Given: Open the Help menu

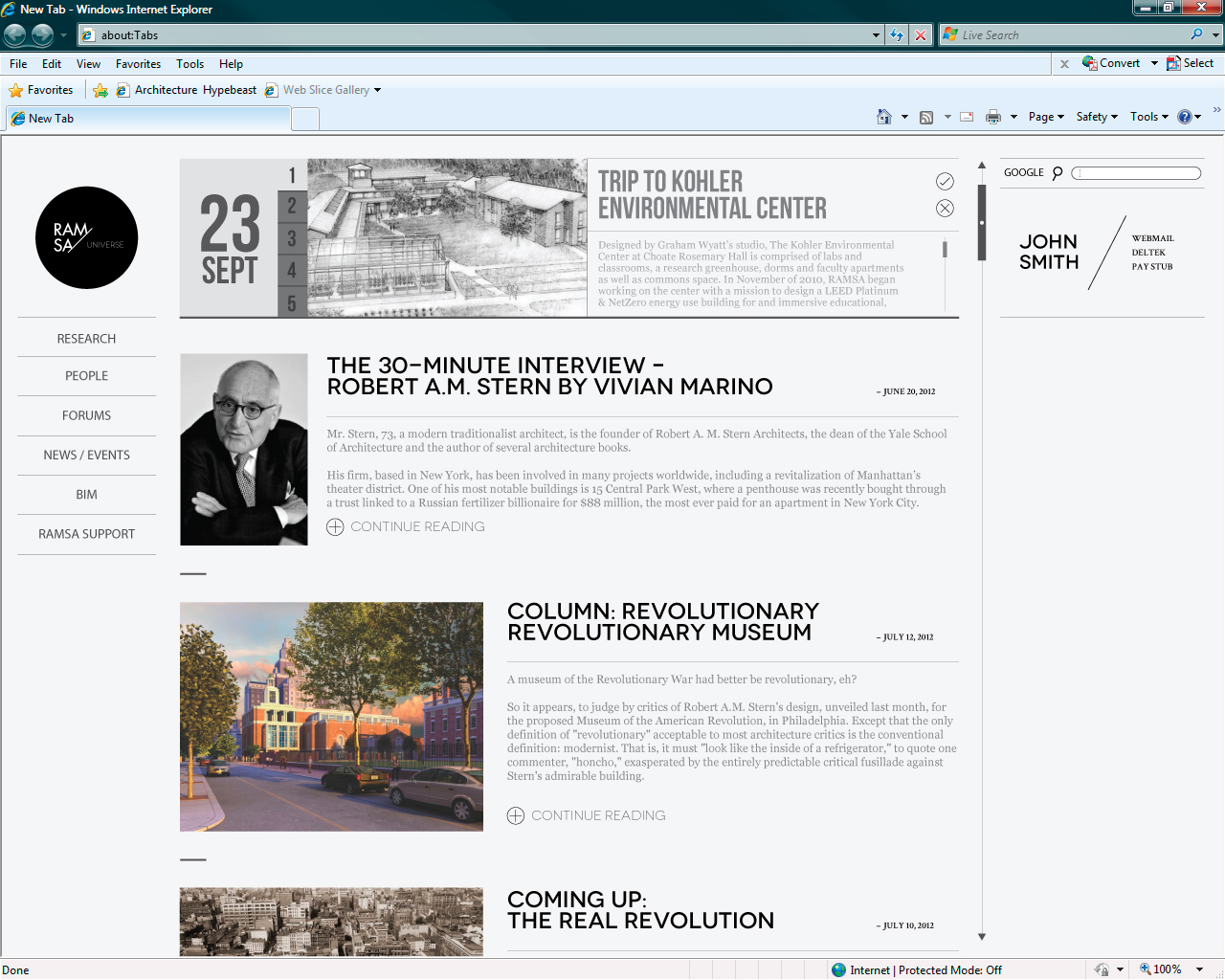Looking at the screenshot, I should [231, 64].
